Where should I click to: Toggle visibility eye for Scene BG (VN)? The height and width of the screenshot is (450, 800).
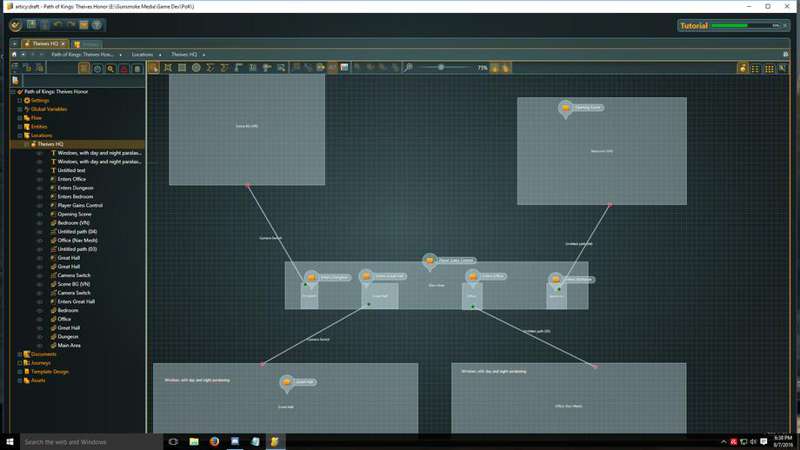click(39, 284)
